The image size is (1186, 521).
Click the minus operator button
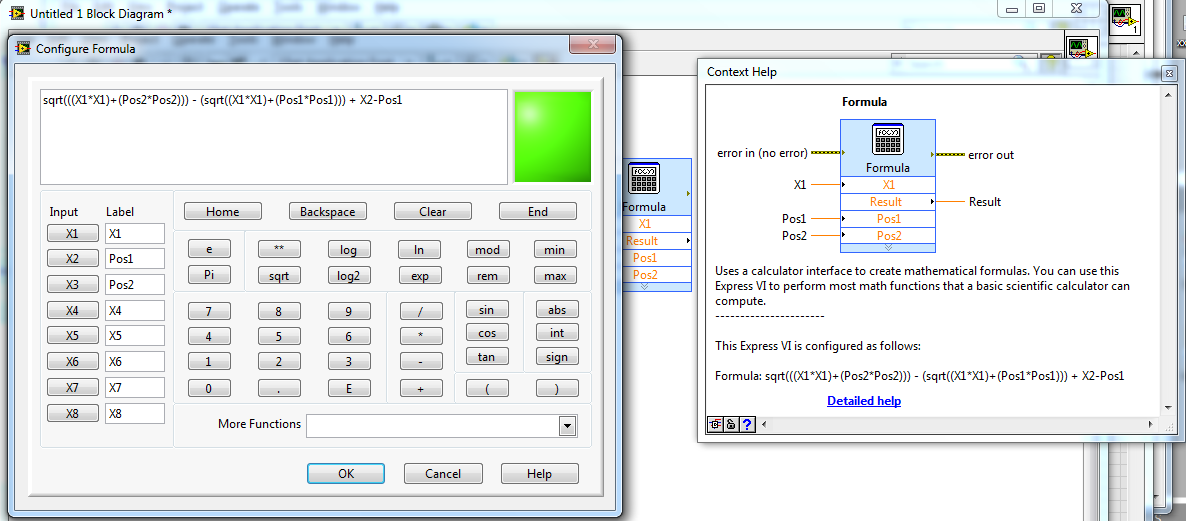pos(421,362)
